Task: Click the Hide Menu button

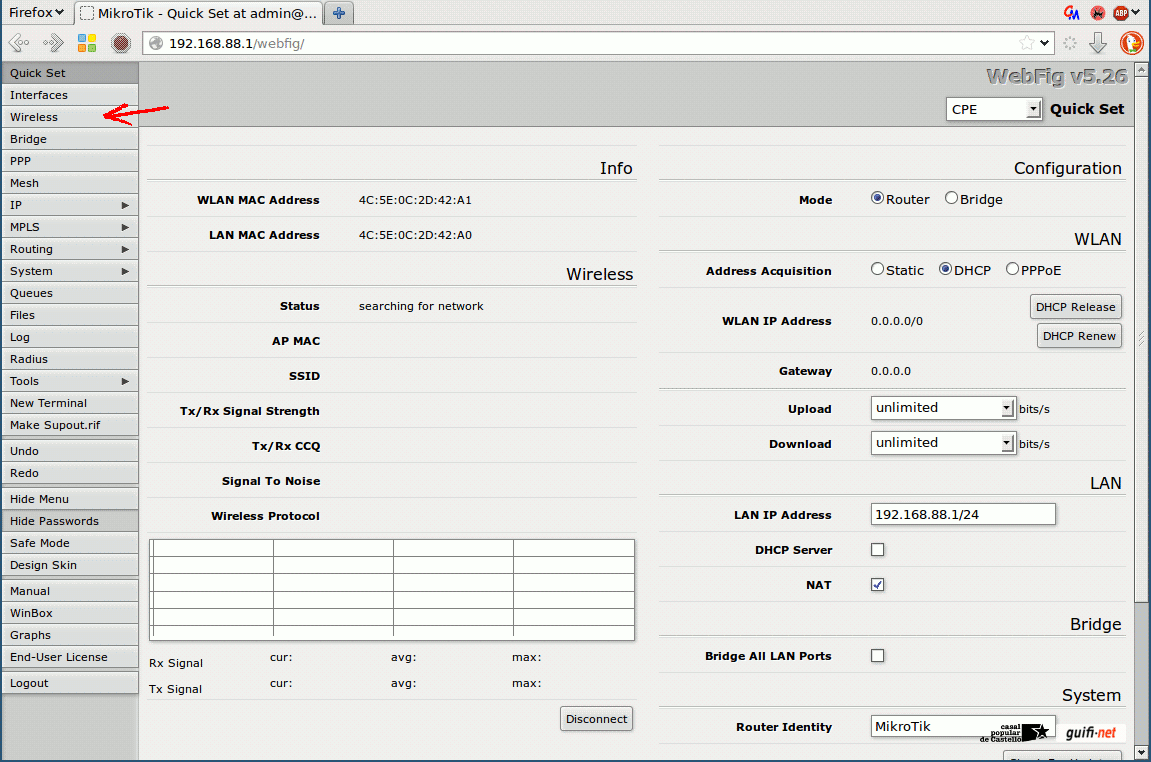Action: 69,498
